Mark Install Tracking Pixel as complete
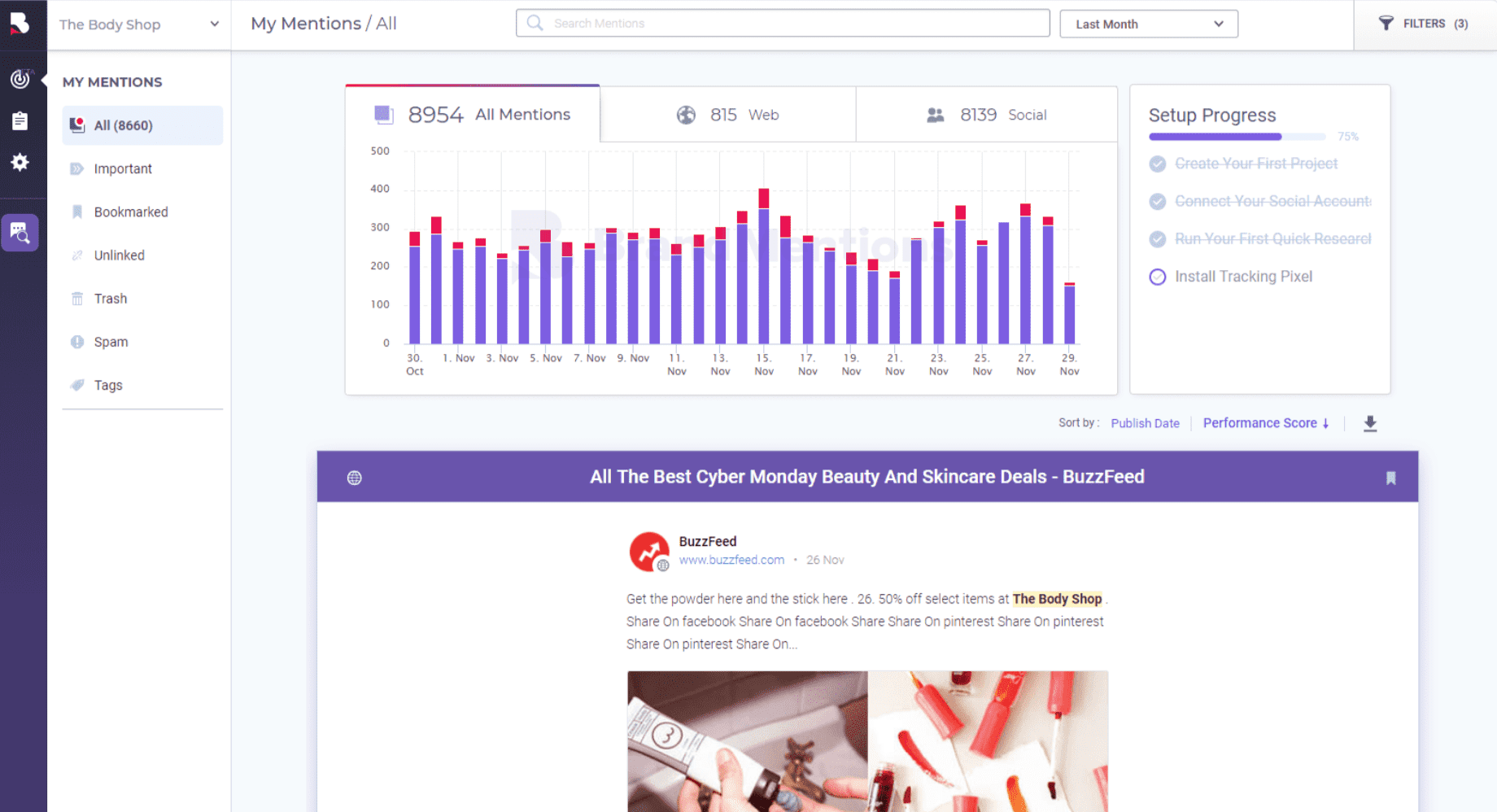This screenshot has width=1497, height=812. pyautogui.click(x=1158, y=277)
